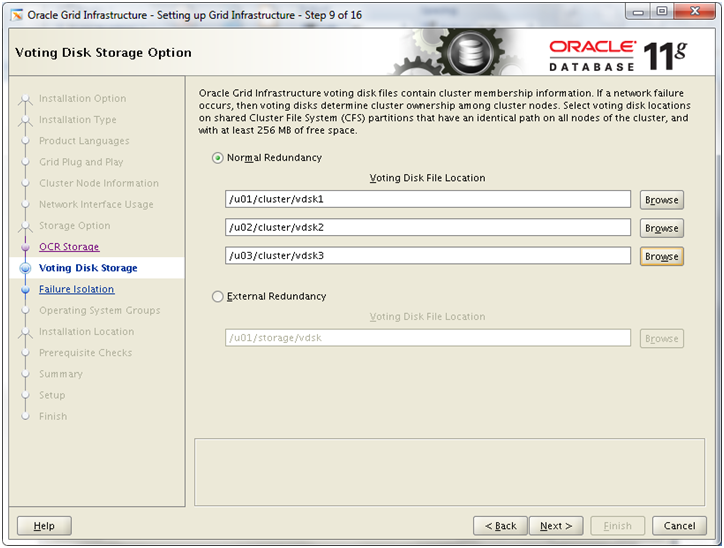The height and width of the screenshot is (548, 724).
Task: Click the Oracle installer title bar icon
Action: (17, 15)
